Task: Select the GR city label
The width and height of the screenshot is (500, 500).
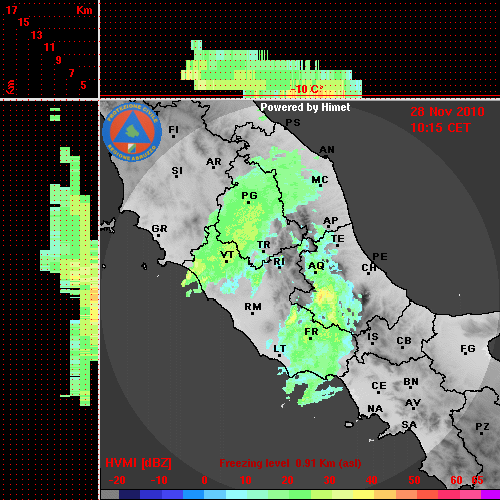Action: tap(159, 229)
